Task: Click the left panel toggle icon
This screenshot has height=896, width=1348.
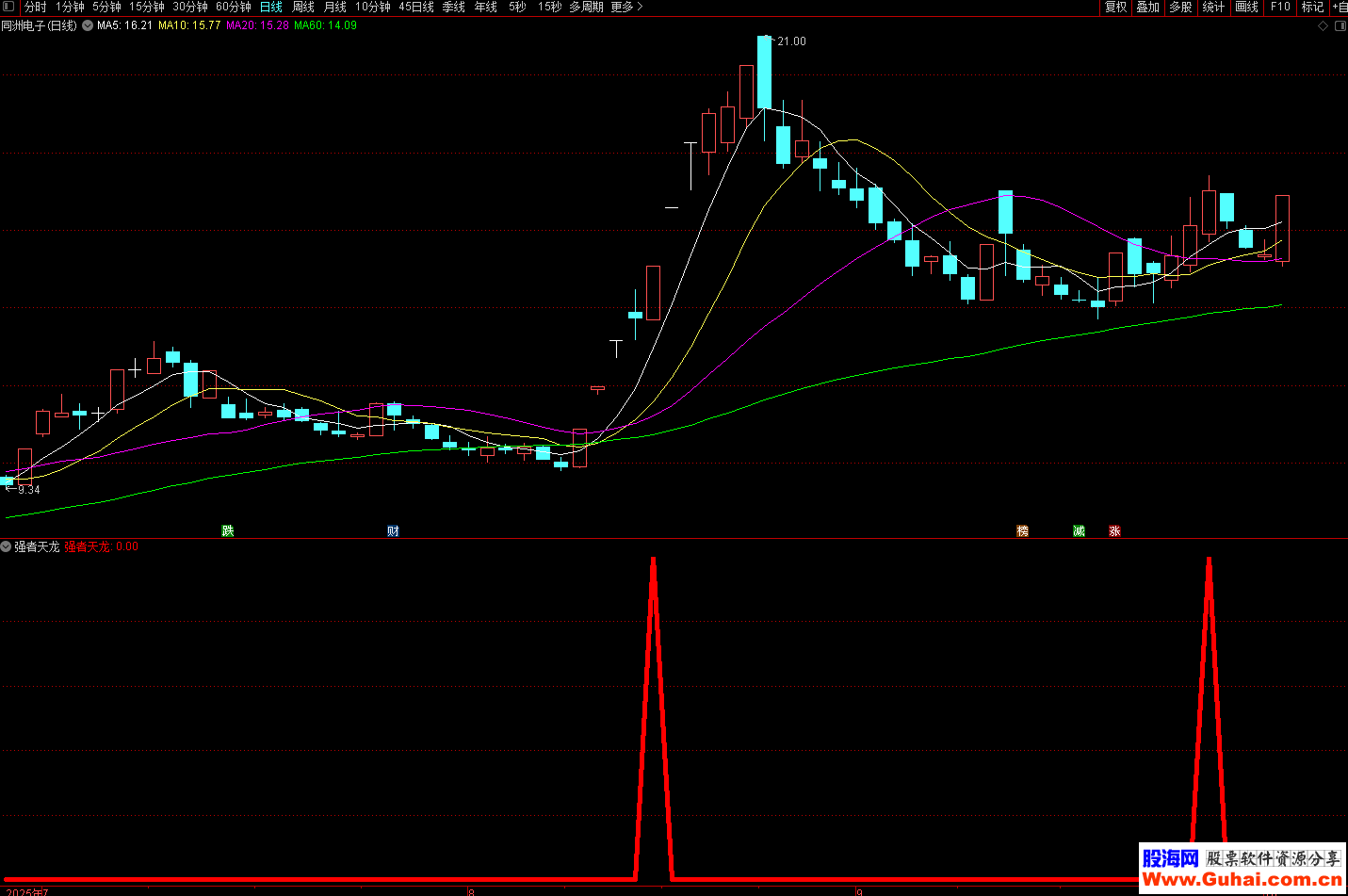Action: click(x=8, y=7)
